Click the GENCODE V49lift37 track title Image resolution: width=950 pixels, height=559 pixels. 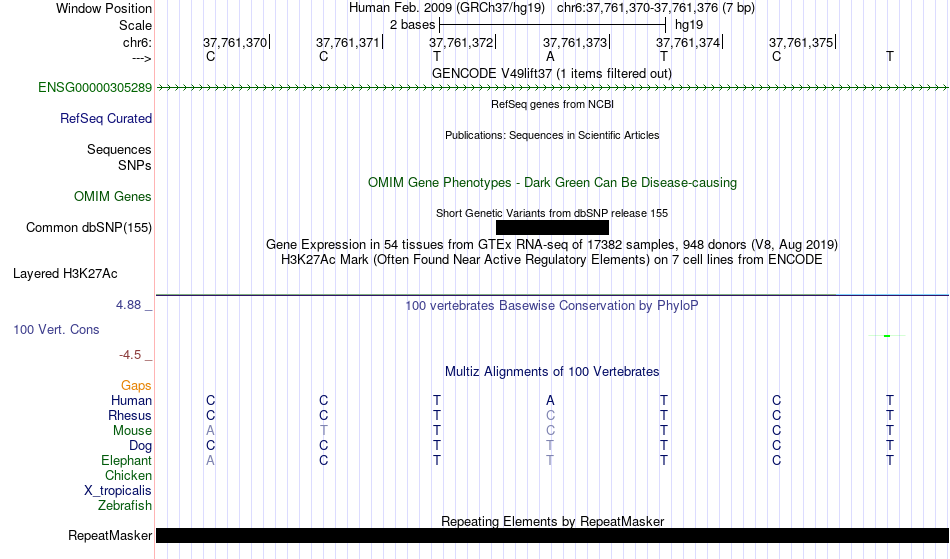click(x=552, y=74)
